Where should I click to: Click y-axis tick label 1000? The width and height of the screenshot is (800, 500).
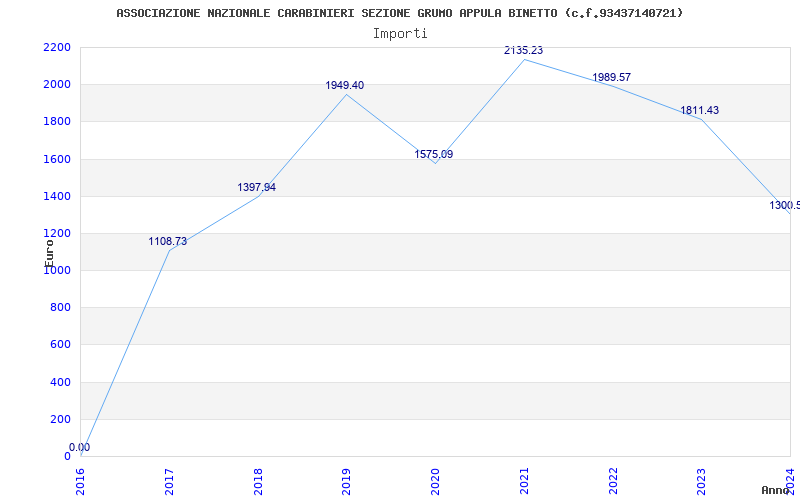pyautogui.click(x=57, y=271)
